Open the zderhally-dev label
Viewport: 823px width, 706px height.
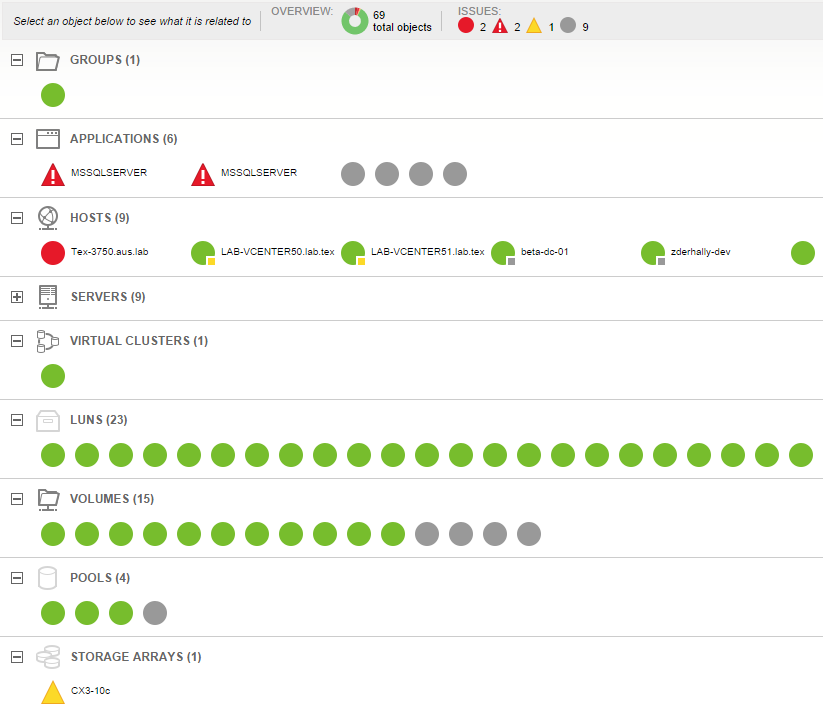[x=701, y=252]
